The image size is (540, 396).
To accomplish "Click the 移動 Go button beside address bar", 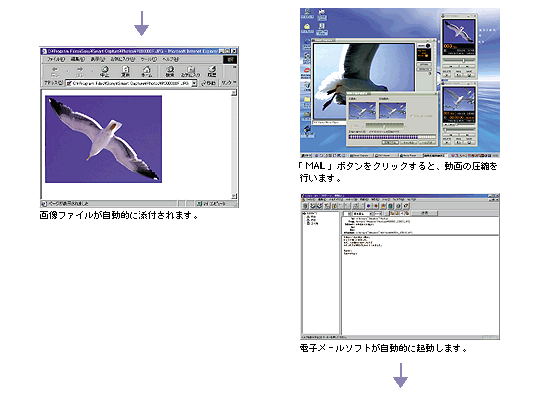I will pyautogui.click(x=209, y=83).
